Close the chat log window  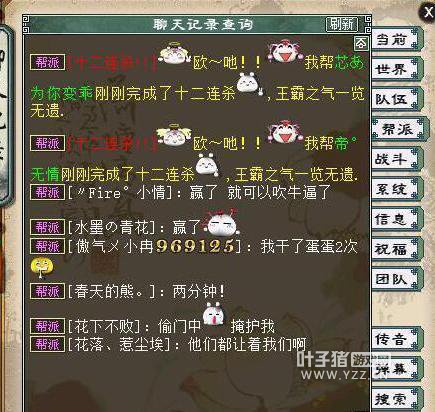click(x=428, y=13)
